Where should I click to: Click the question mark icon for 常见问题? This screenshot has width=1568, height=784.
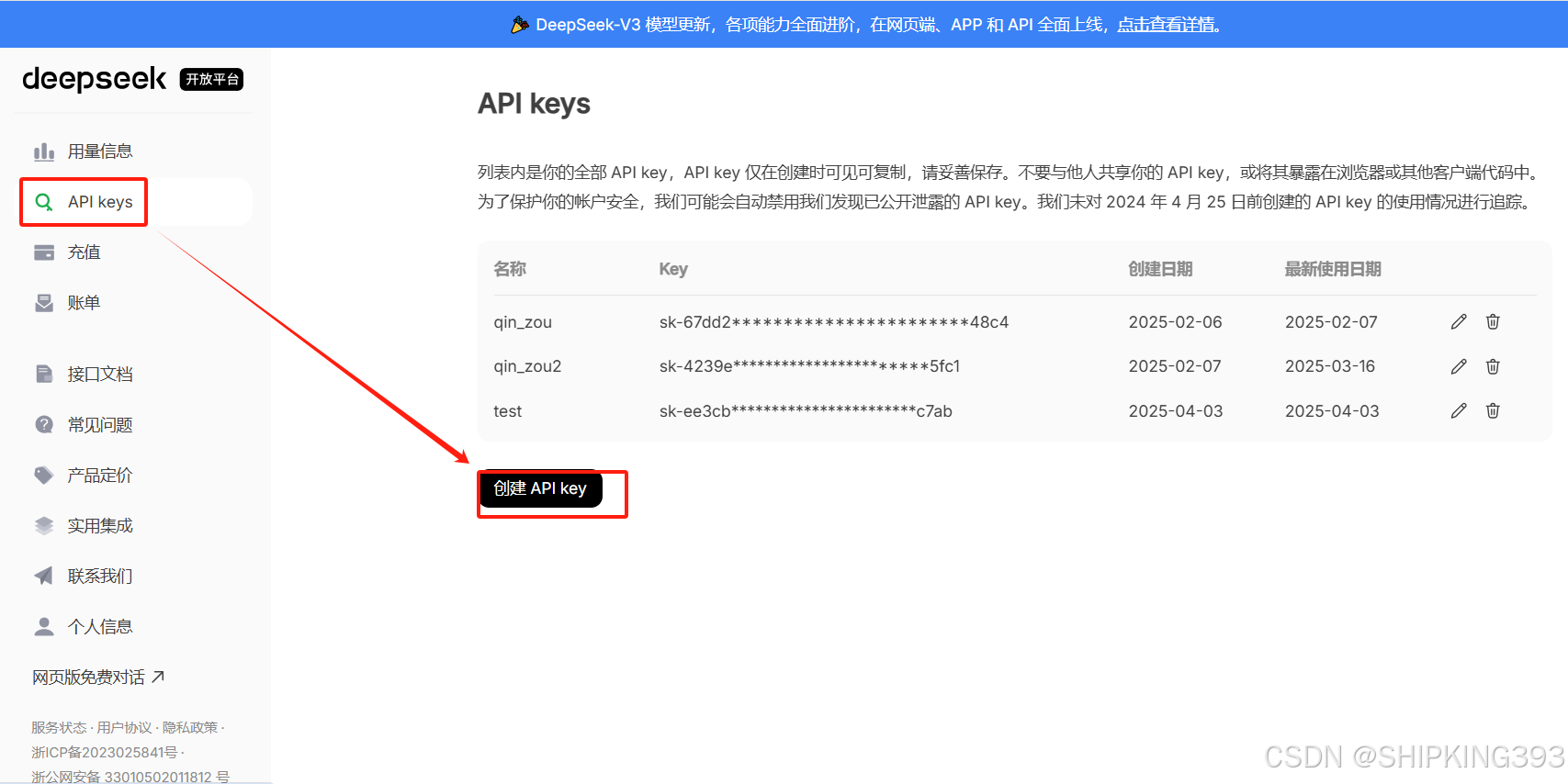[44, 424]
